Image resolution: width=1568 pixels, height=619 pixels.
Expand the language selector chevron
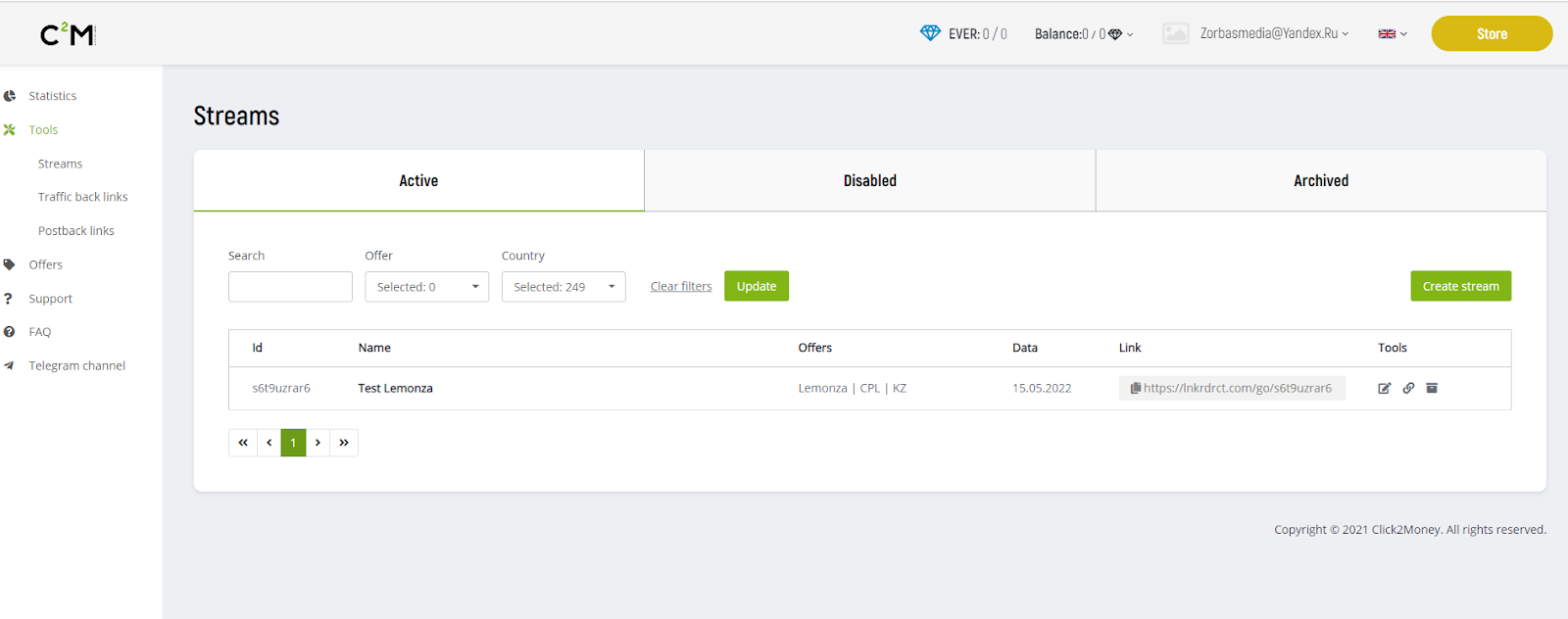[x=1403, y=34]
